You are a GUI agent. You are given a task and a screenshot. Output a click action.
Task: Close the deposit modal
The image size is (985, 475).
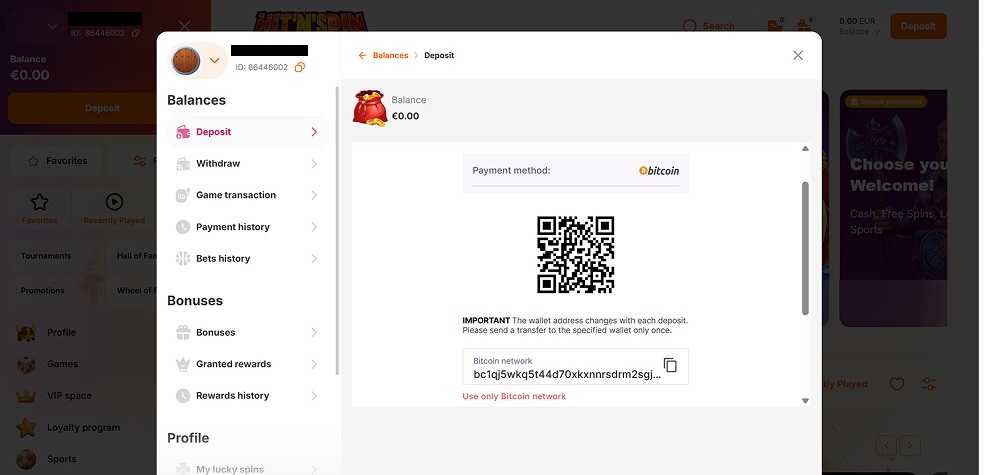(x=798, y=55)
